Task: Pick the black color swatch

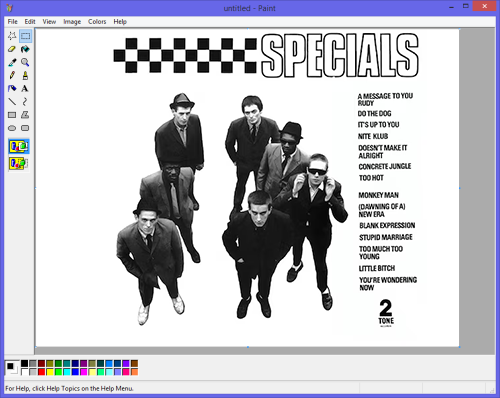Action: (x=24, y=363)
